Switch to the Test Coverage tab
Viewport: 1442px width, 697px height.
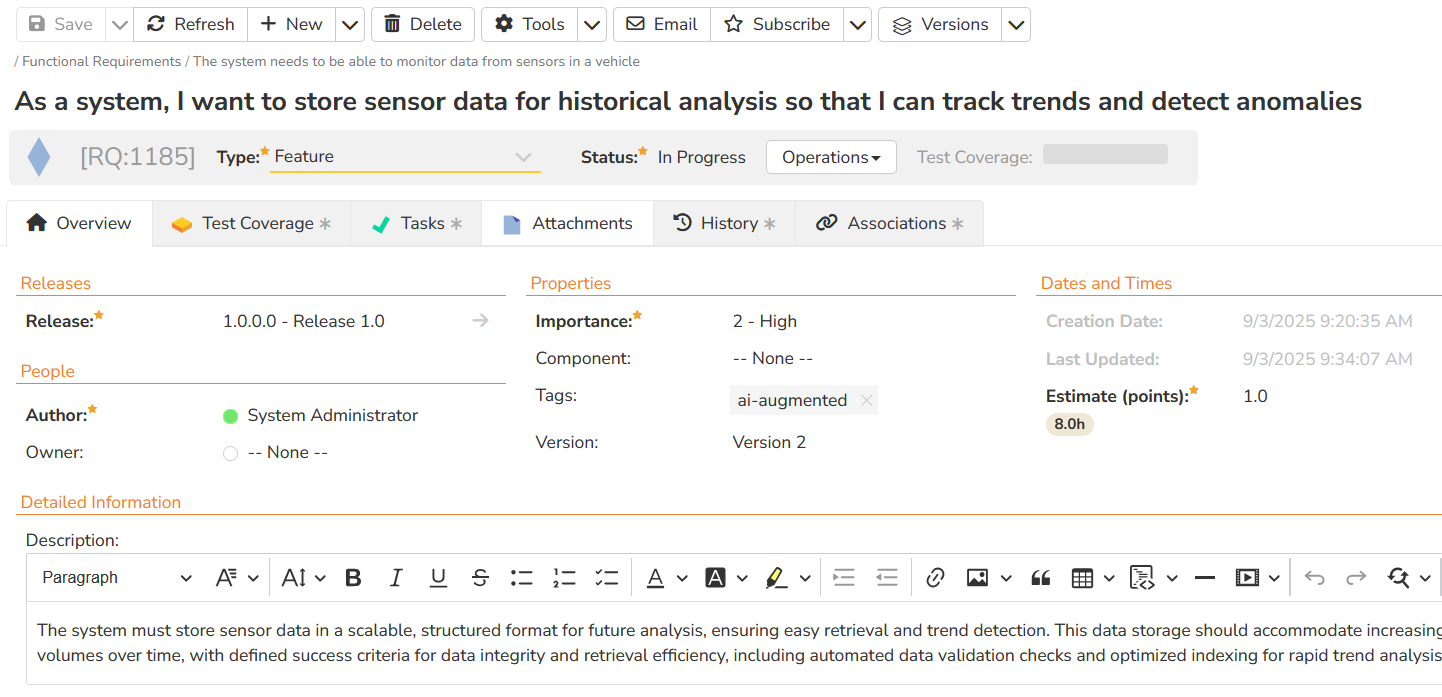point(251,224)
